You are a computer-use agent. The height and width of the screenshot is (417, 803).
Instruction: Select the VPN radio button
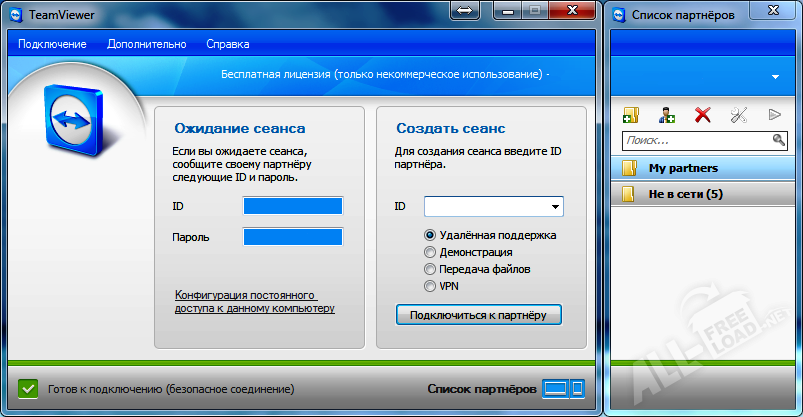[x=431, y=286]
